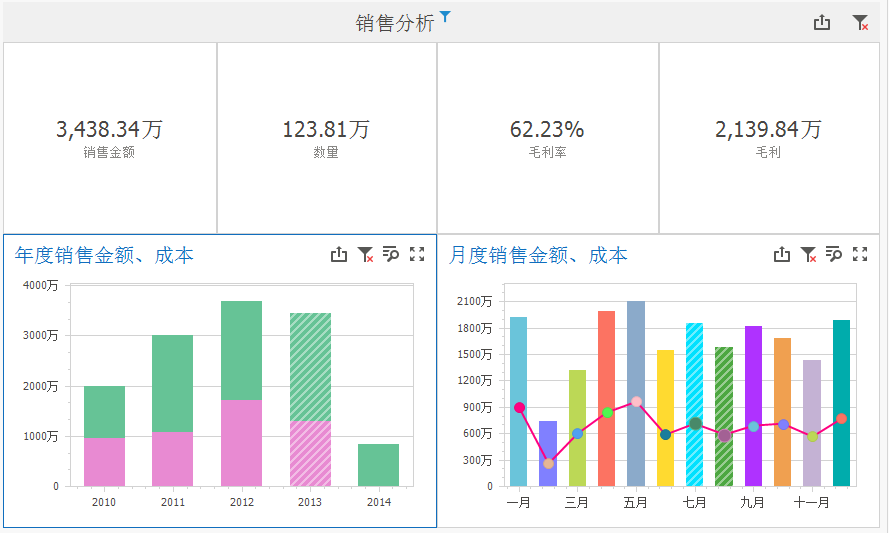The width and height of the screenshot is (889, 533).
Task: Clear filter on the 年度销售金额、成本 chart
Action: (x=365, y=255)
